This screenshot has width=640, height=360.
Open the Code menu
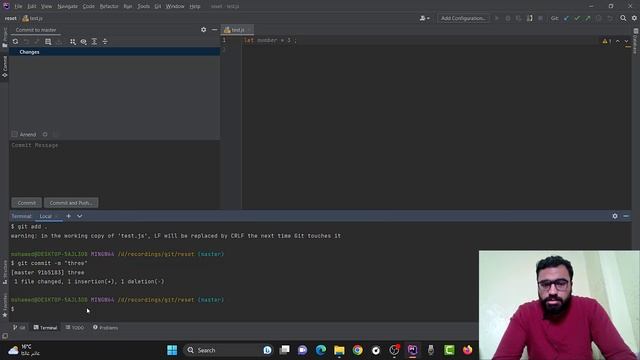tap(89, 6)
